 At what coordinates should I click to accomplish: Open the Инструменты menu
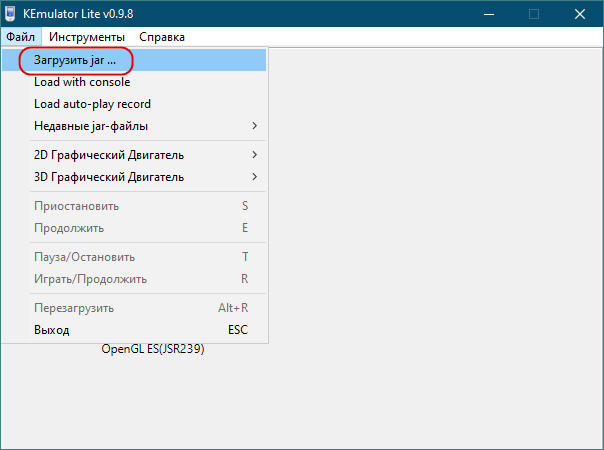[x=87, y=37]
